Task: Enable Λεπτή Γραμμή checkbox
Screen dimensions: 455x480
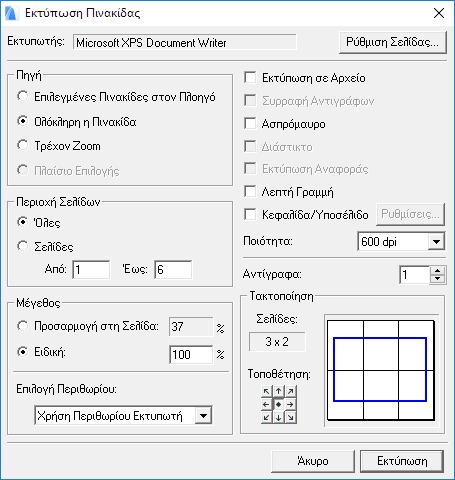Action: coord(250,192)
